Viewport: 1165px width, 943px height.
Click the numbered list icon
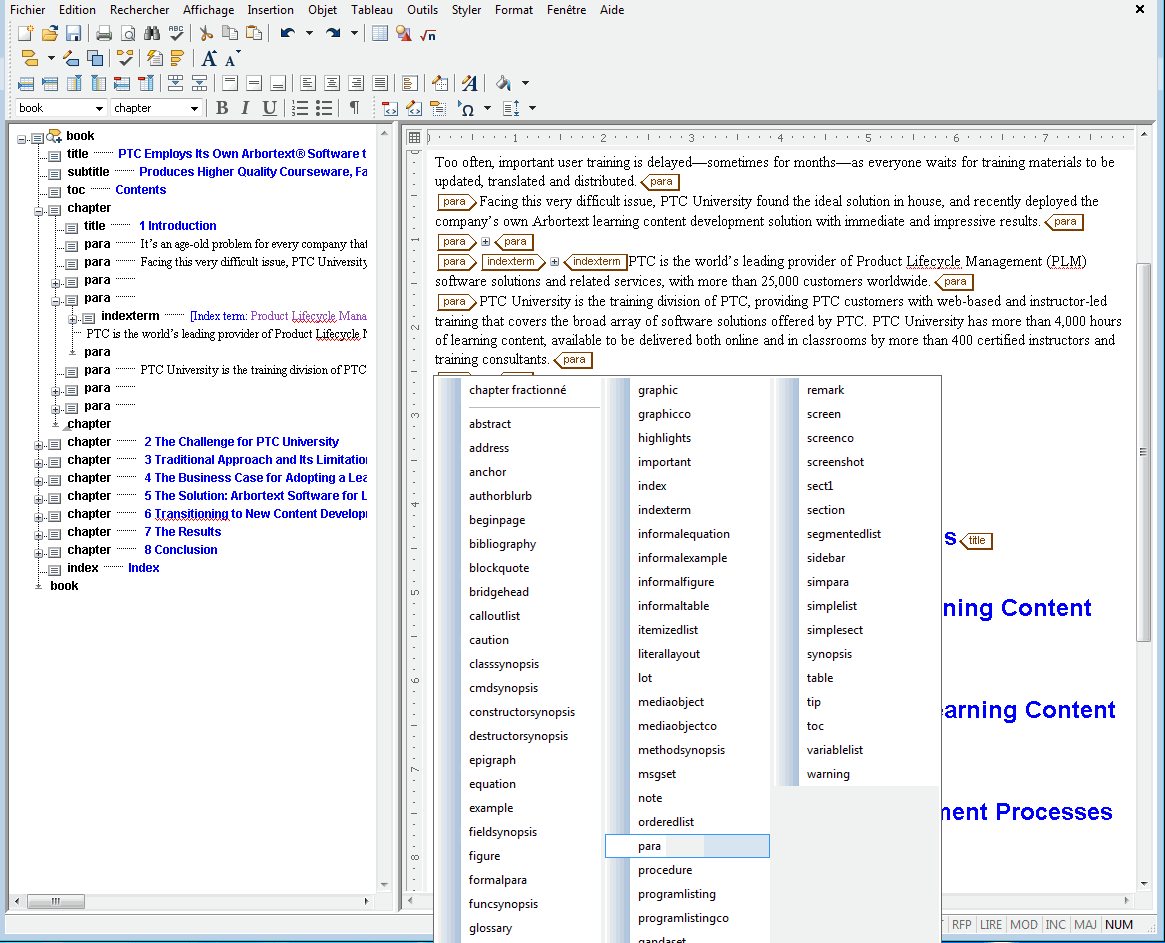pos(299,108)
